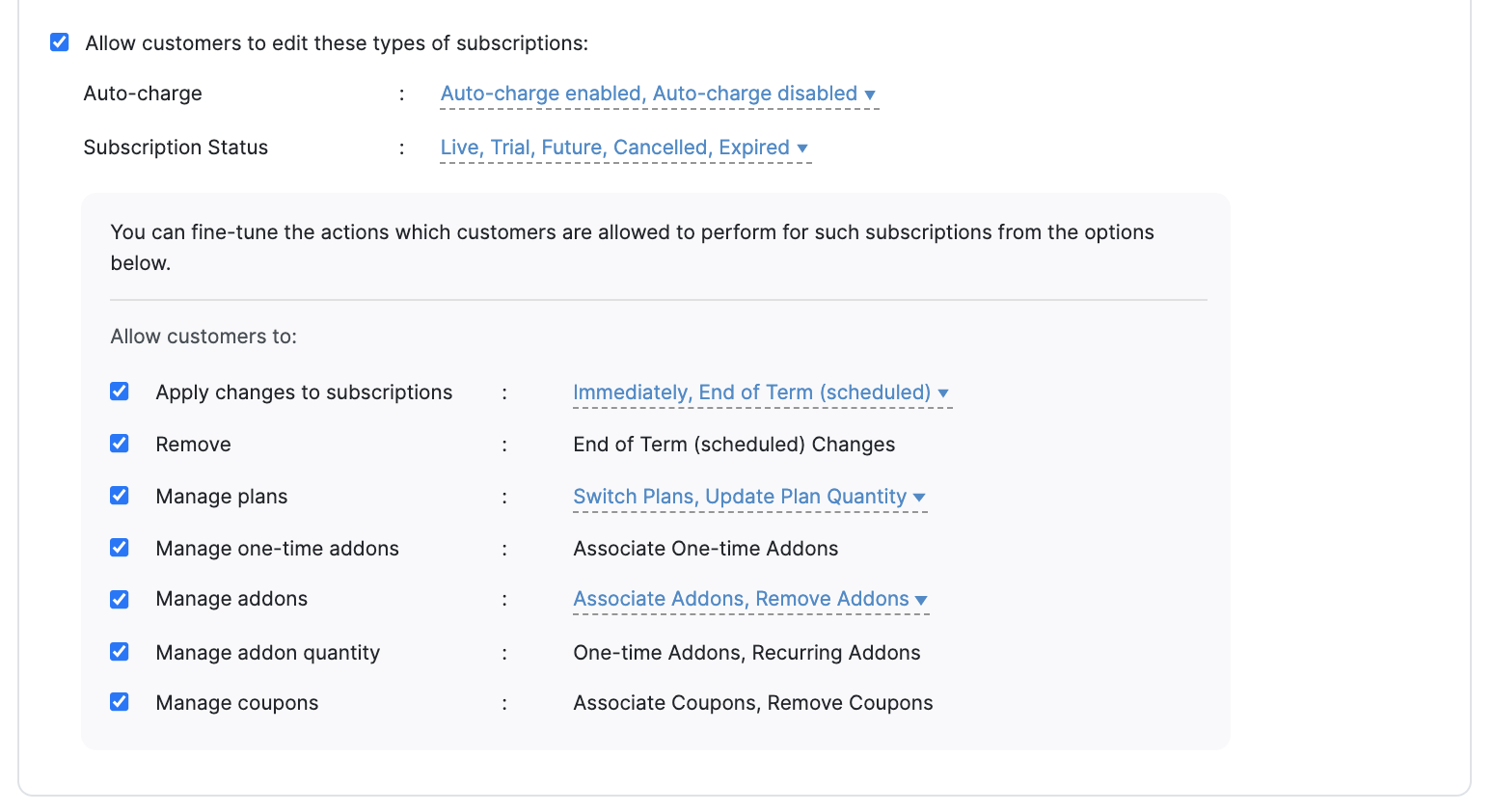The height and width of the screenshot is (812, 1493).
Task: Click the "Associate Coupons, Remove Coupons" value text
Action: [x=753, y=702]
